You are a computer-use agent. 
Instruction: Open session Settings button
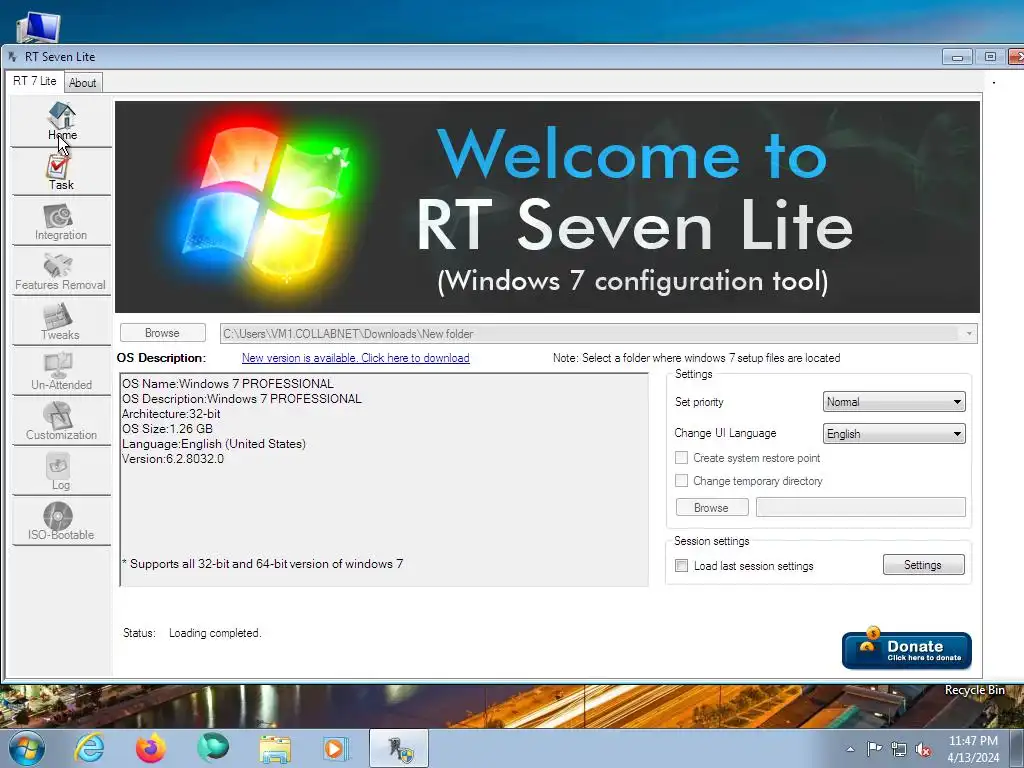923,565
